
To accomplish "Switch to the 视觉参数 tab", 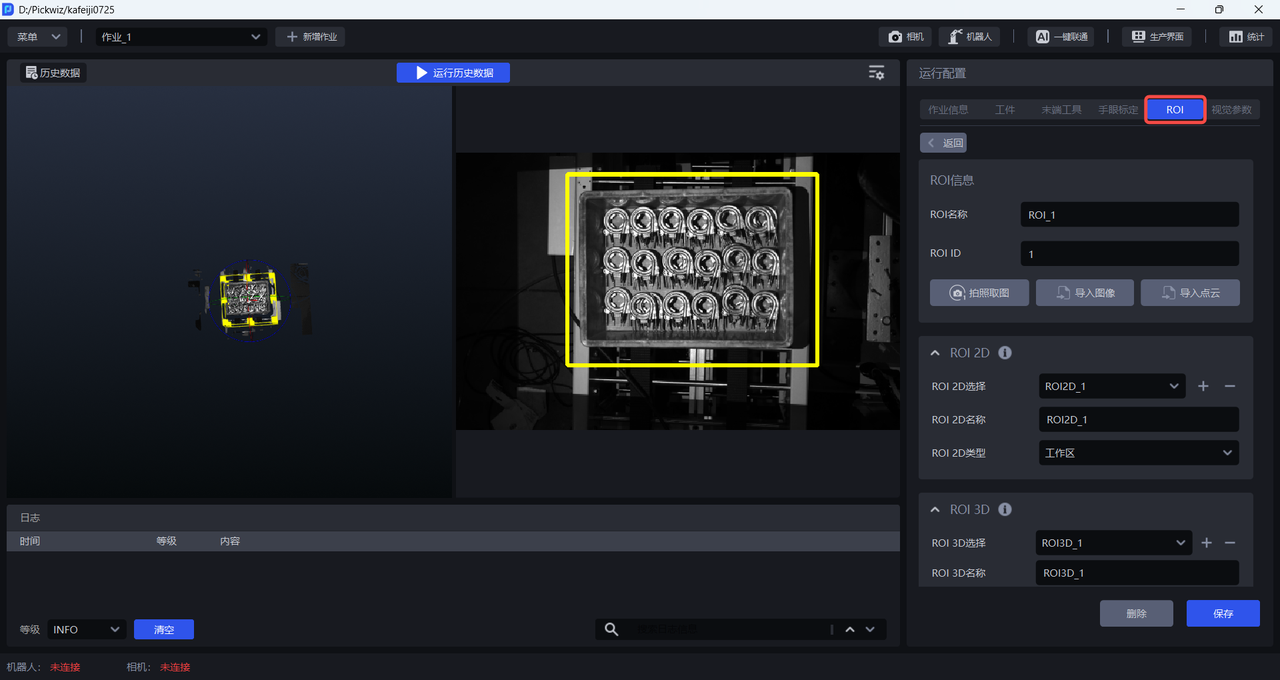I will pos(1231,110).
